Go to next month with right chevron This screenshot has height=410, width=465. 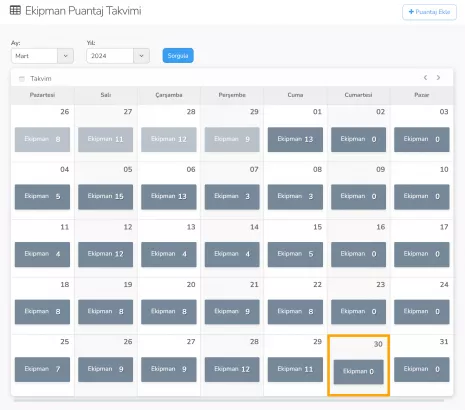(438, 78)
